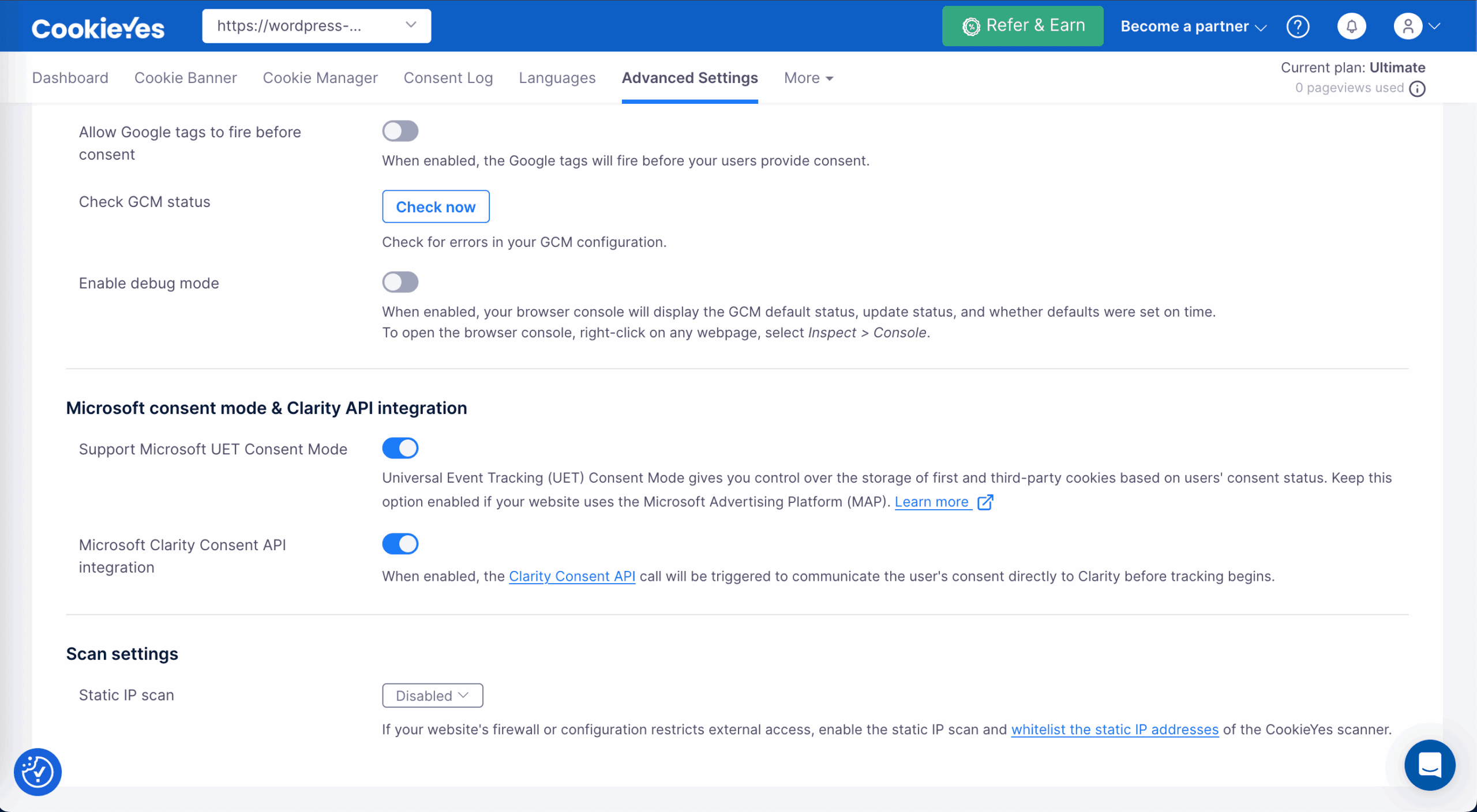
Task: Toggle Allow Google tags to fire before consent
Action: [400, 131]
